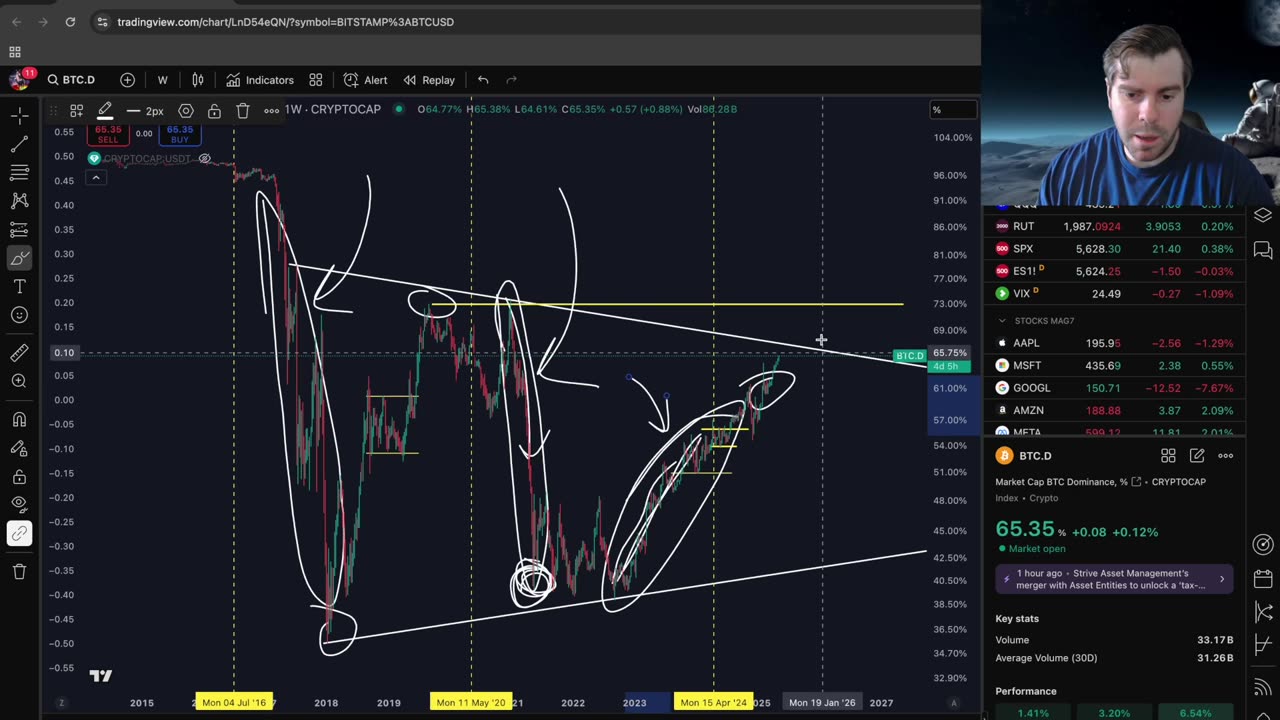1280x720 pixels.
Task: Open the forecasting and measurement tools
Action: tap(19, 230)
